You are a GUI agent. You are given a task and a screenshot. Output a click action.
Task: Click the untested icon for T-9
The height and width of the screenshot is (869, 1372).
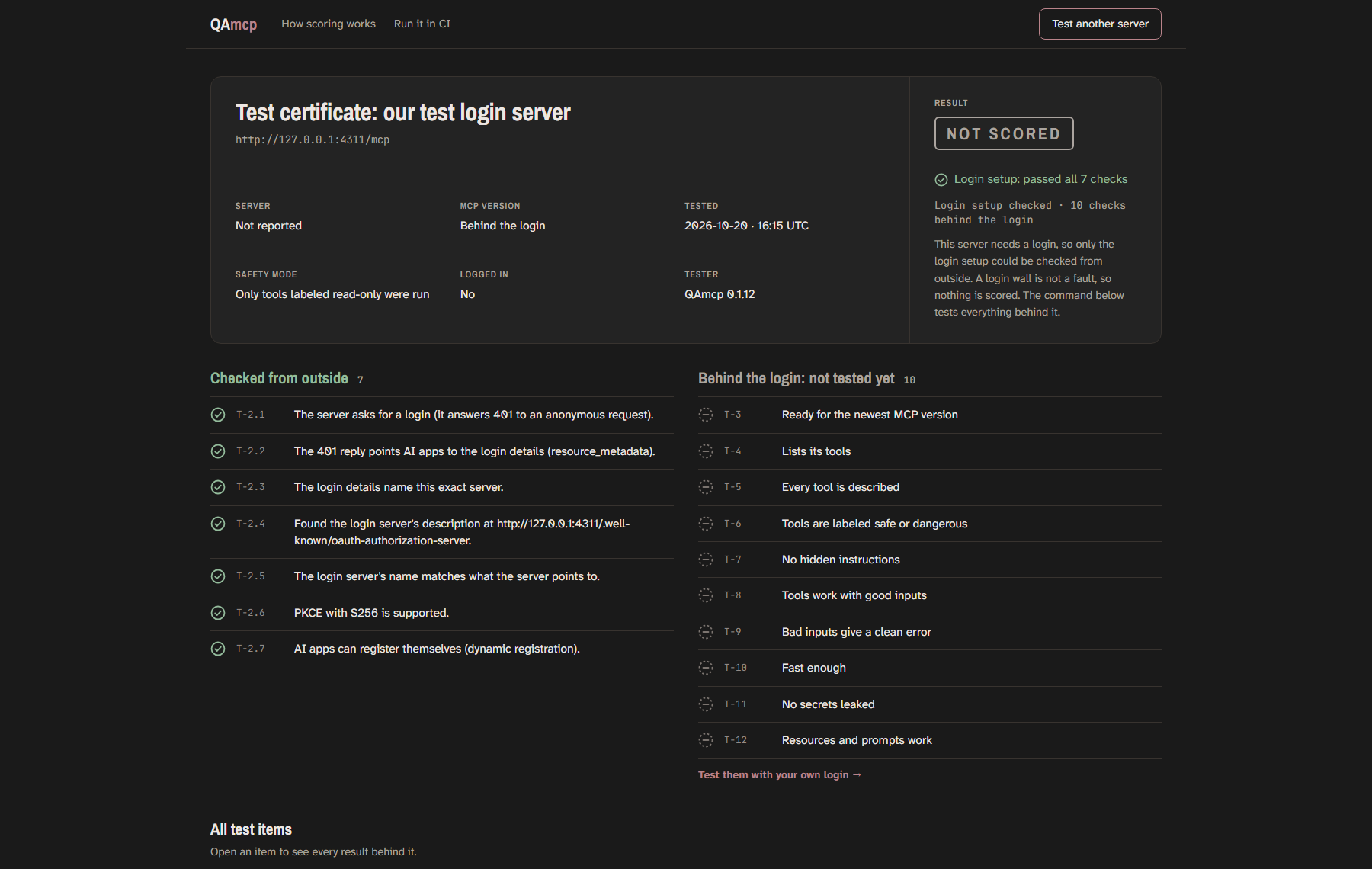pyautogui.click(x=706, y=632)
